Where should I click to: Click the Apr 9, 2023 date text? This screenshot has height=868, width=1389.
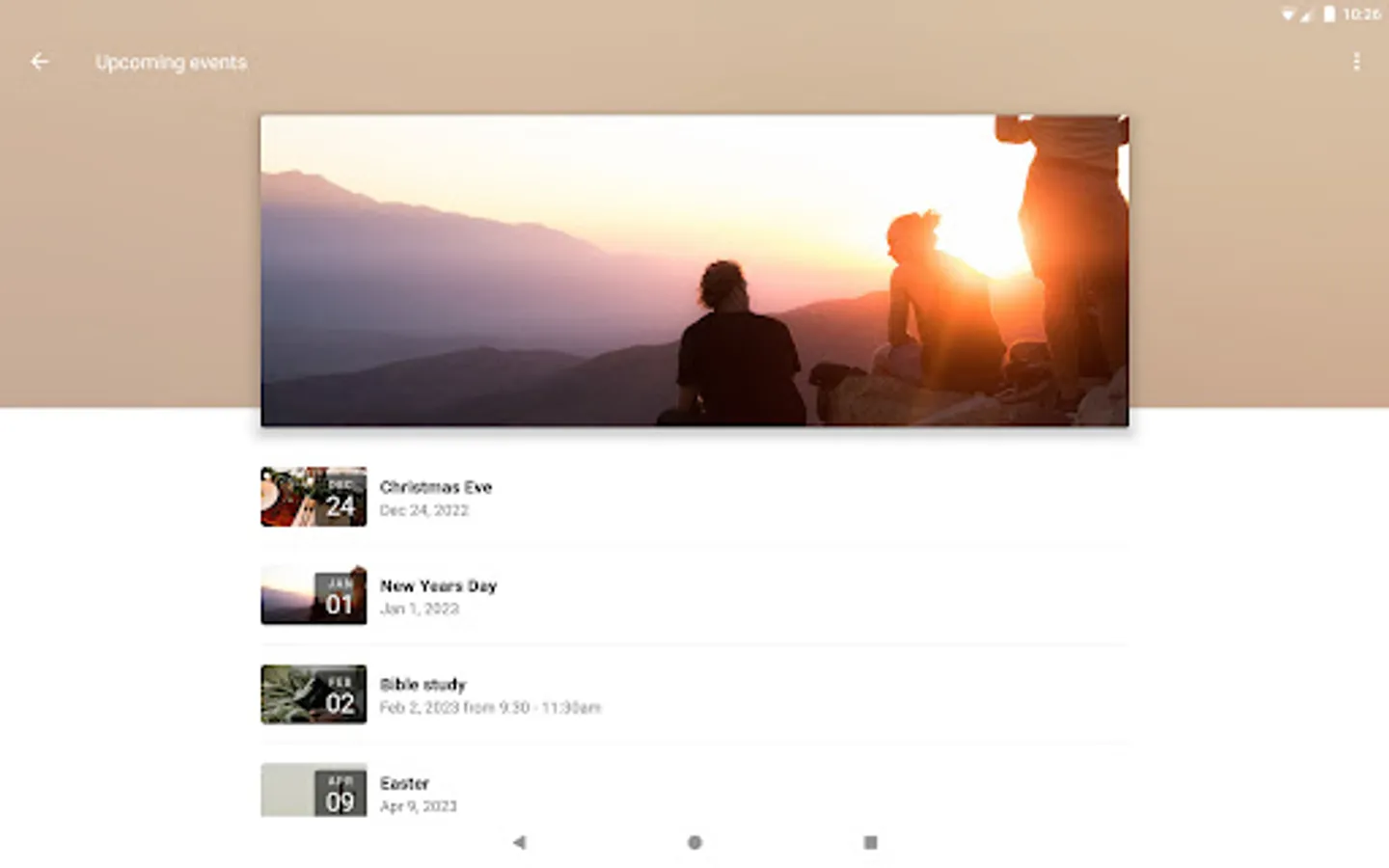click(x=418, y=806)
